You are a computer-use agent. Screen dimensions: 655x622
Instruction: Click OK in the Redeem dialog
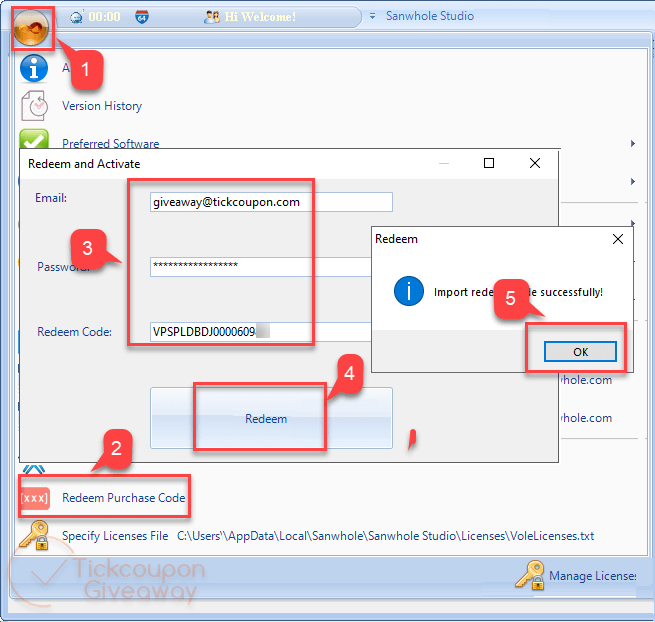coord(580,352)
